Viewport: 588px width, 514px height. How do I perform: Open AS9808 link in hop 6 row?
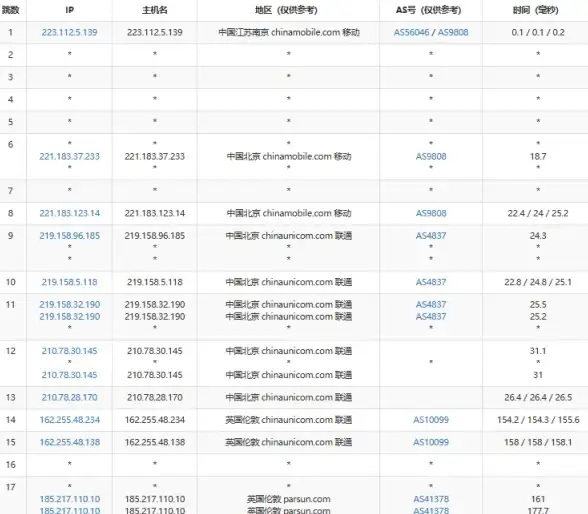tap(431, 156)
